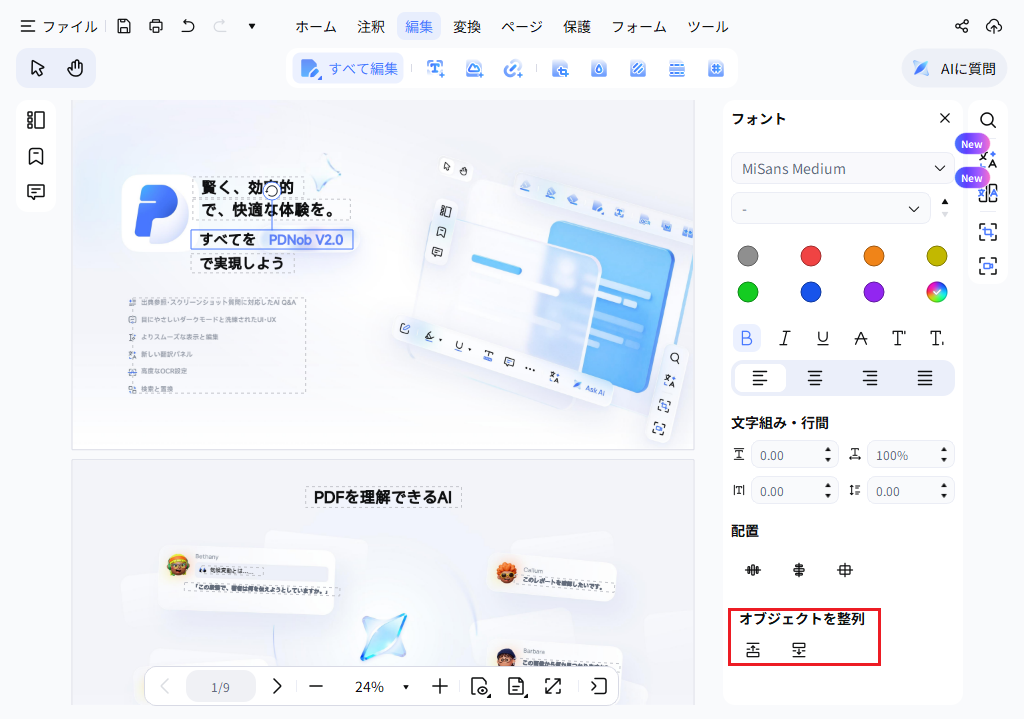Switch to the 変換 tab
This screenshot has height=719, width=1024.
point(467,27)
